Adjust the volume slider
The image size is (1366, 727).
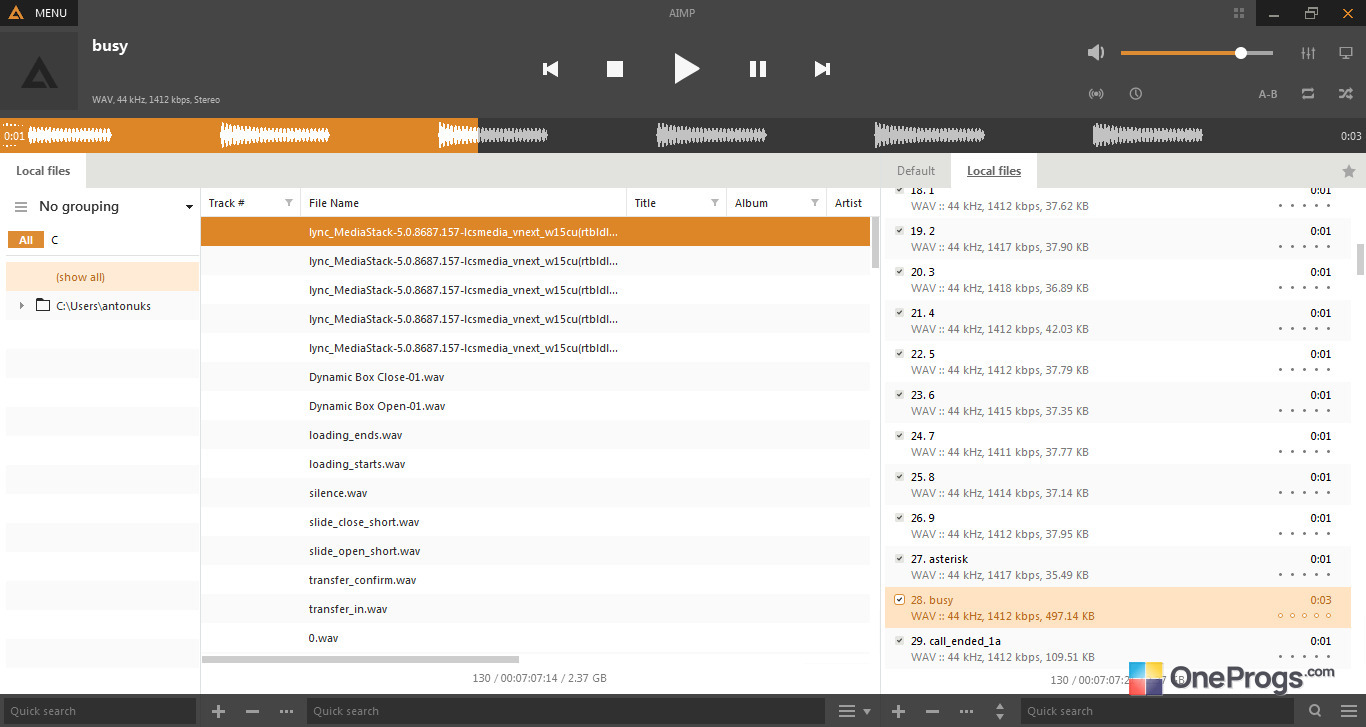[x=1197, y=53]
